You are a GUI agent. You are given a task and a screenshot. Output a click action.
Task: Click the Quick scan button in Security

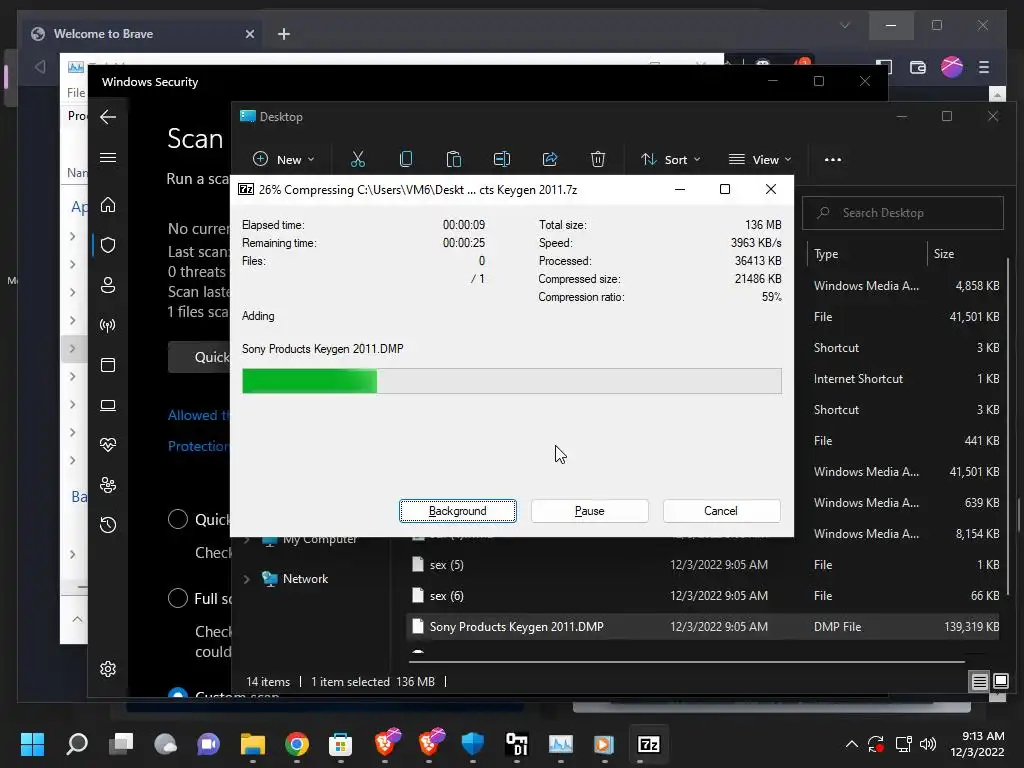coord(200,357)
